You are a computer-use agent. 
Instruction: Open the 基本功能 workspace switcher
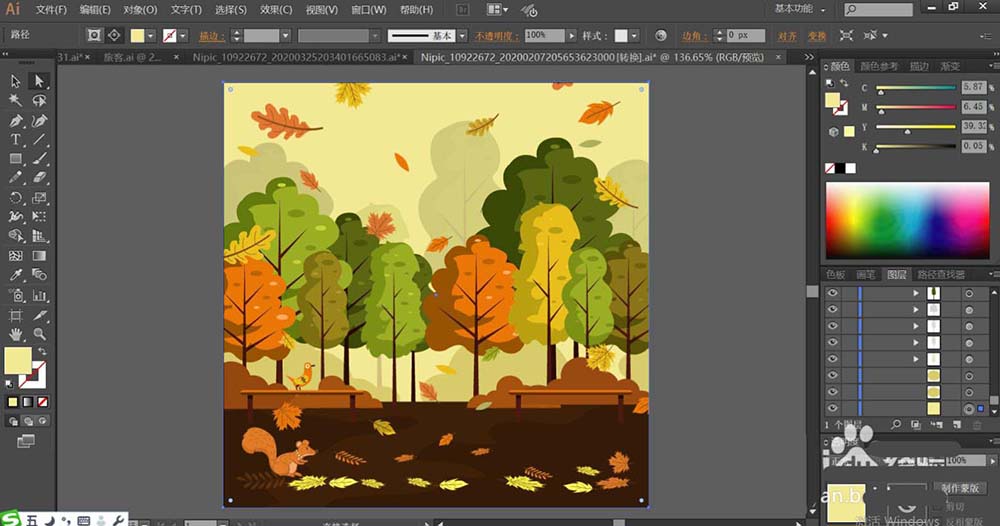coord(800,9)
